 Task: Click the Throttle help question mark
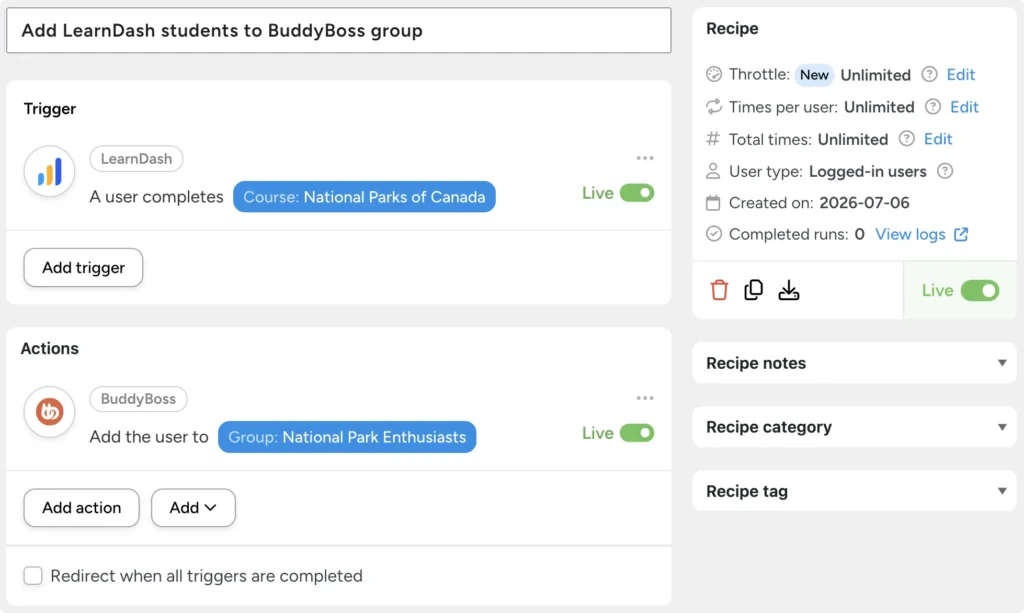click(929, 74)
